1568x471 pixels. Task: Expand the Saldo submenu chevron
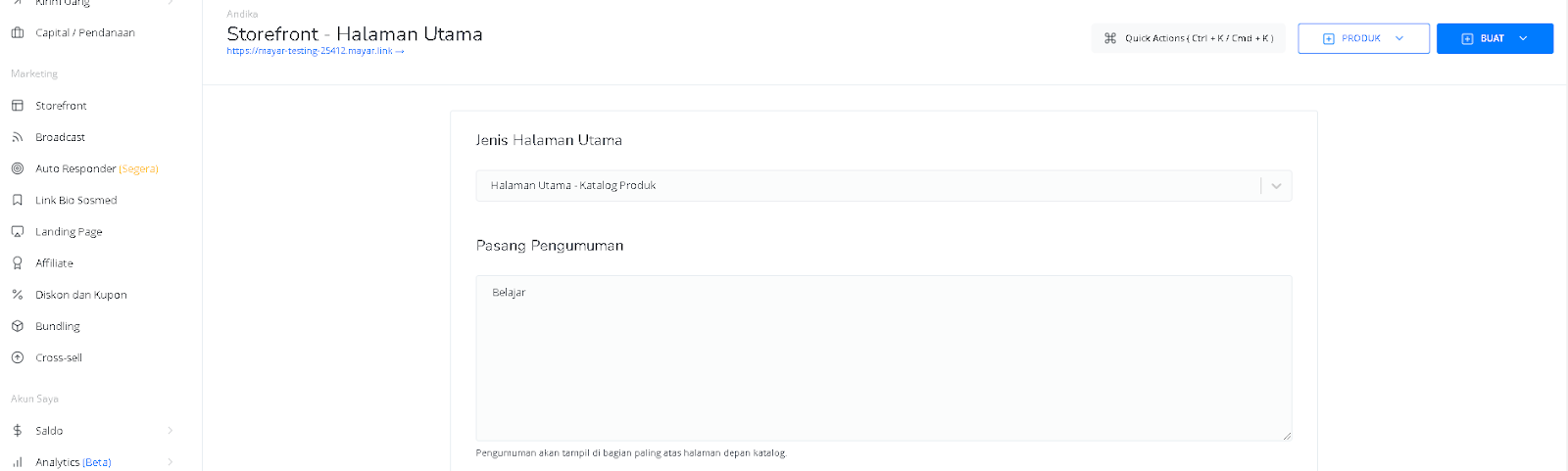tap(171, 431)
